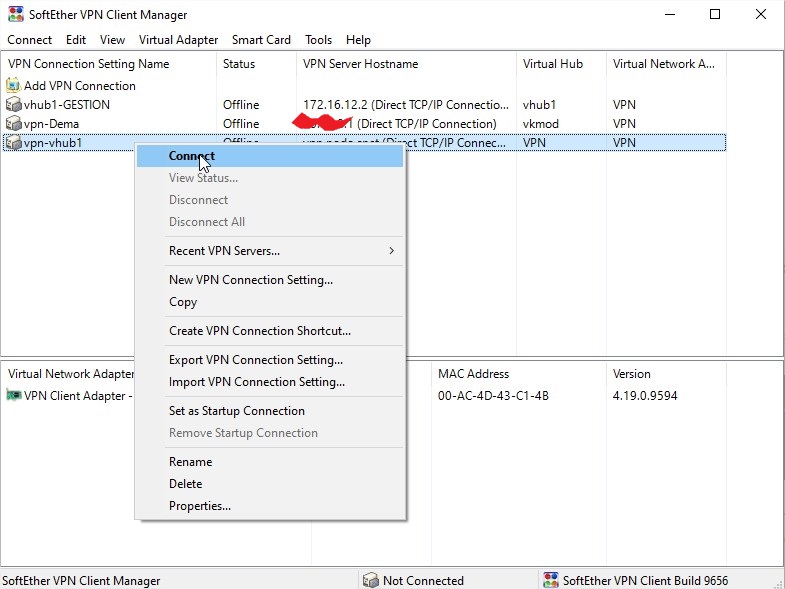The height and width of the screenshot is (589, 785).
Task: Choose Import VPN Connection Setting...
Action: coord(270,382)
